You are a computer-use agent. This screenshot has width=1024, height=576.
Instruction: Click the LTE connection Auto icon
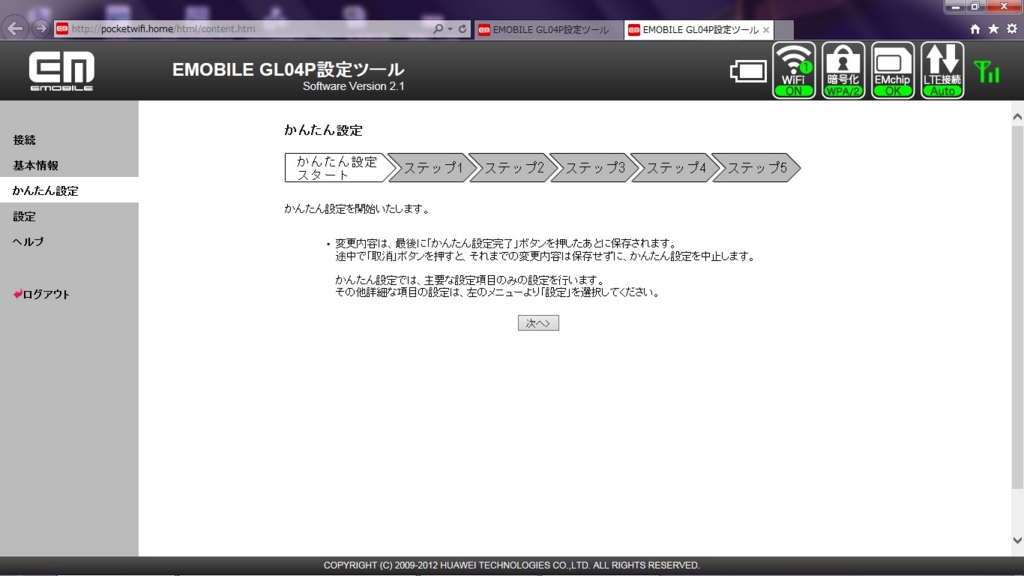[x=942, y=71]
